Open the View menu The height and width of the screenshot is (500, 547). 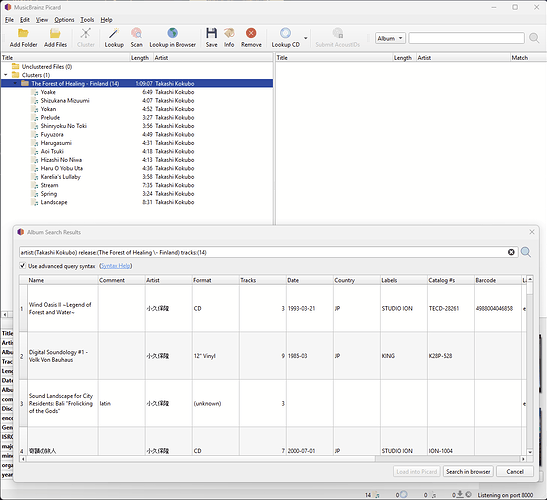pyautogui.click(x=42, y=20)
